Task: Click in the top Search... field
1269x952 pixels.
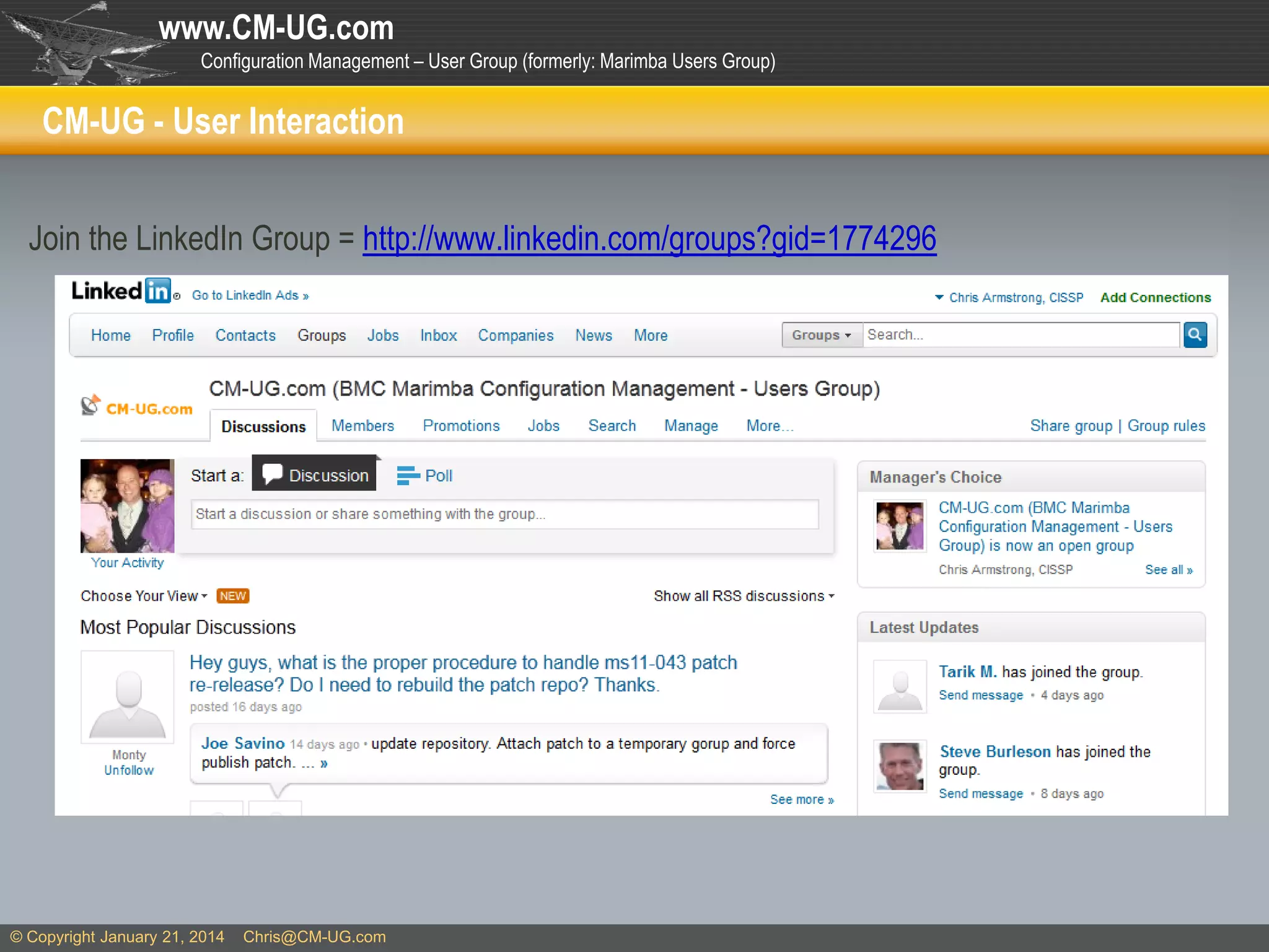Action: (1021, 335)
